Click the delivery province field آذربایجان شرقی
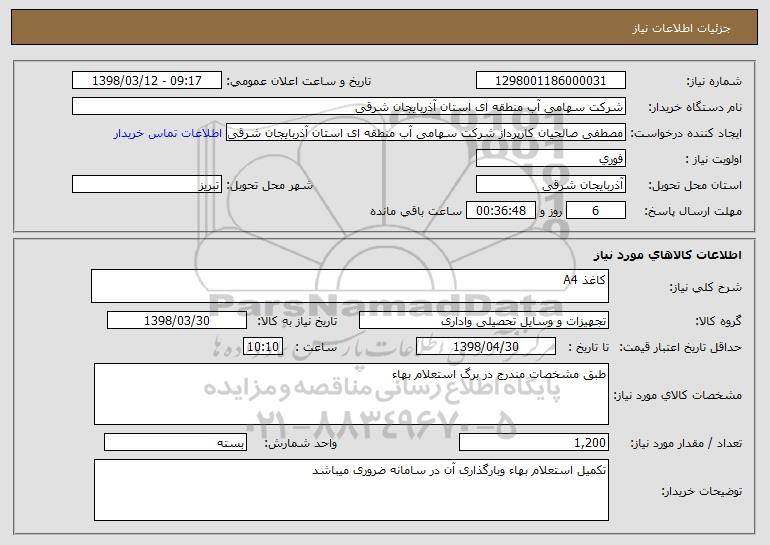Image resolution: width=770 pixels, height=545 pixels. coord(550,185)
